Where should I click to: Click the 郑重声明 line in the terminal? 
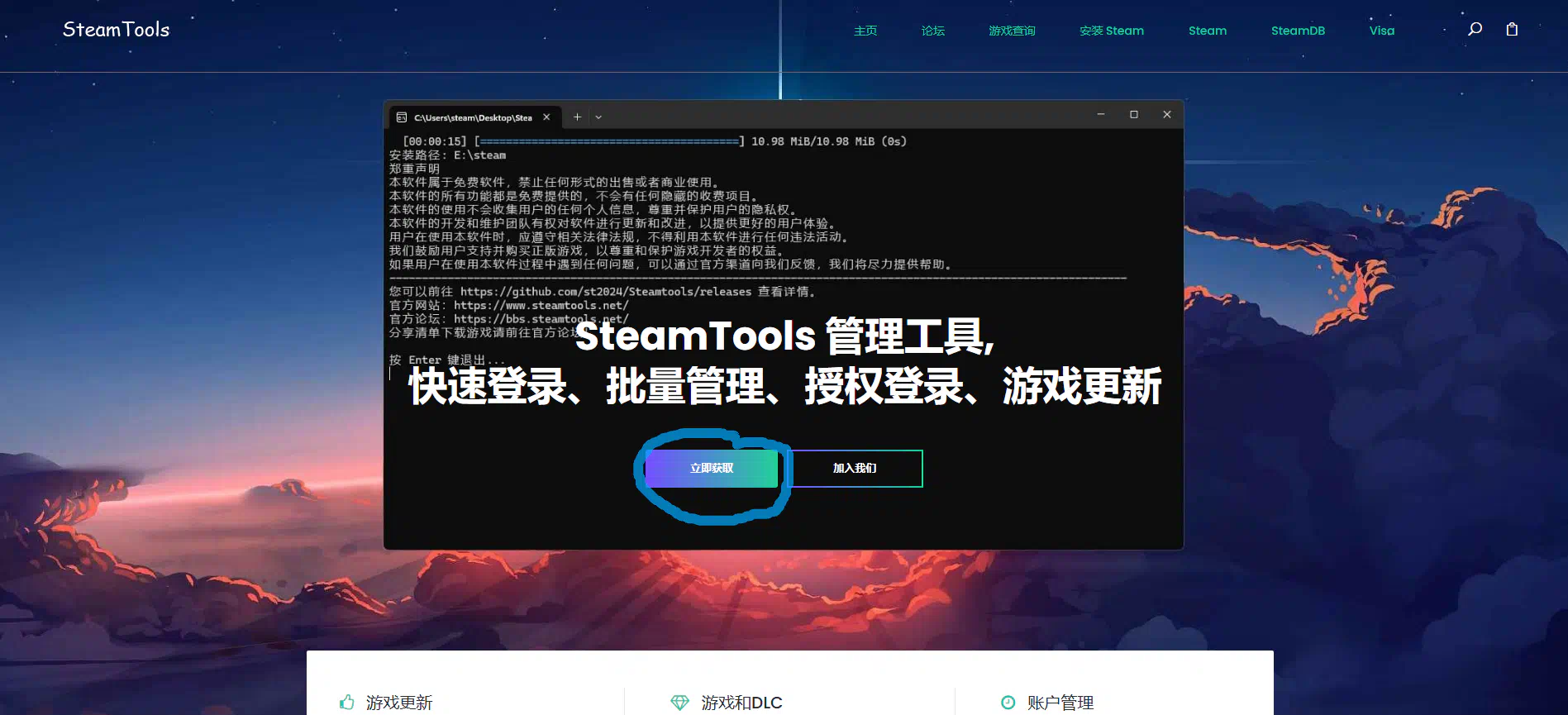tap(414, 169)
